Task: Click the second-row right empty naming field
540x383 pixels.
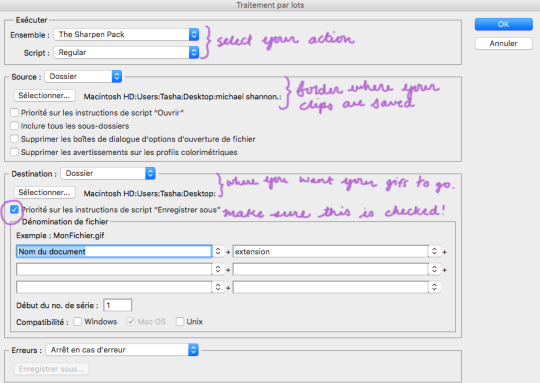Action: tap(331, 269)
